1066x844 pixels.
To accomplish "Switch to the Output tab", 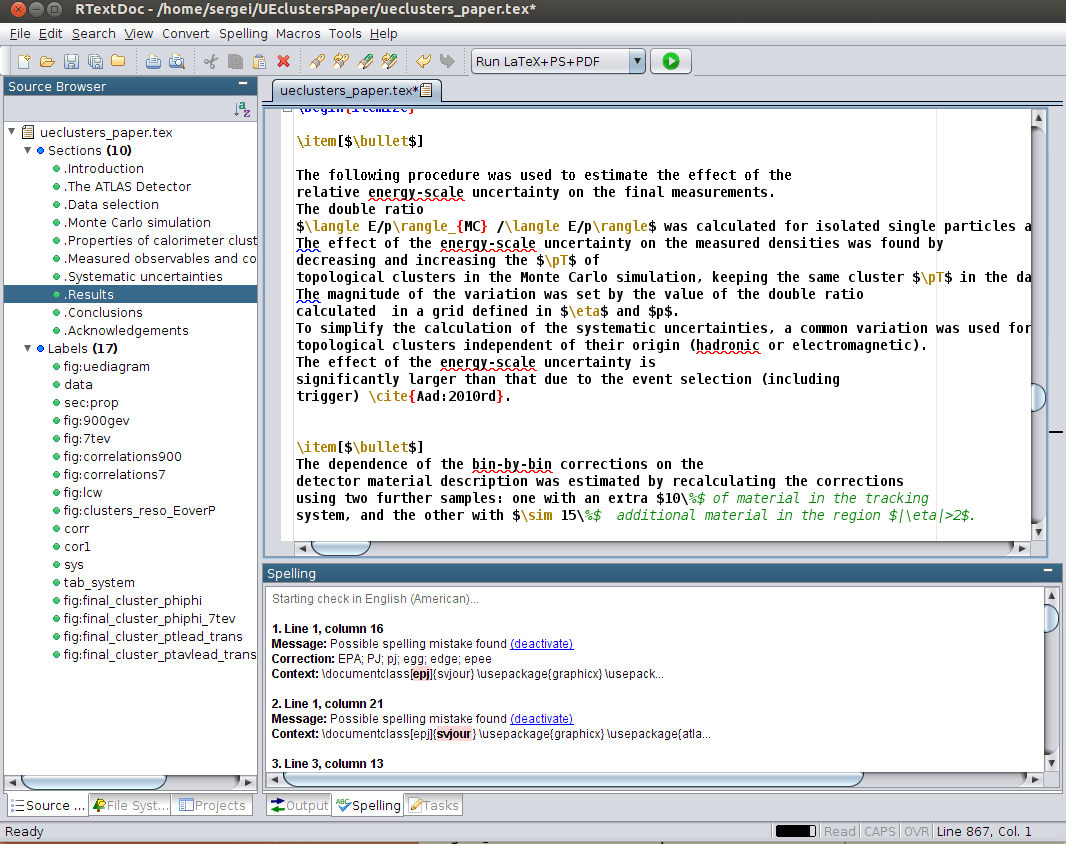I will (299, 805).
